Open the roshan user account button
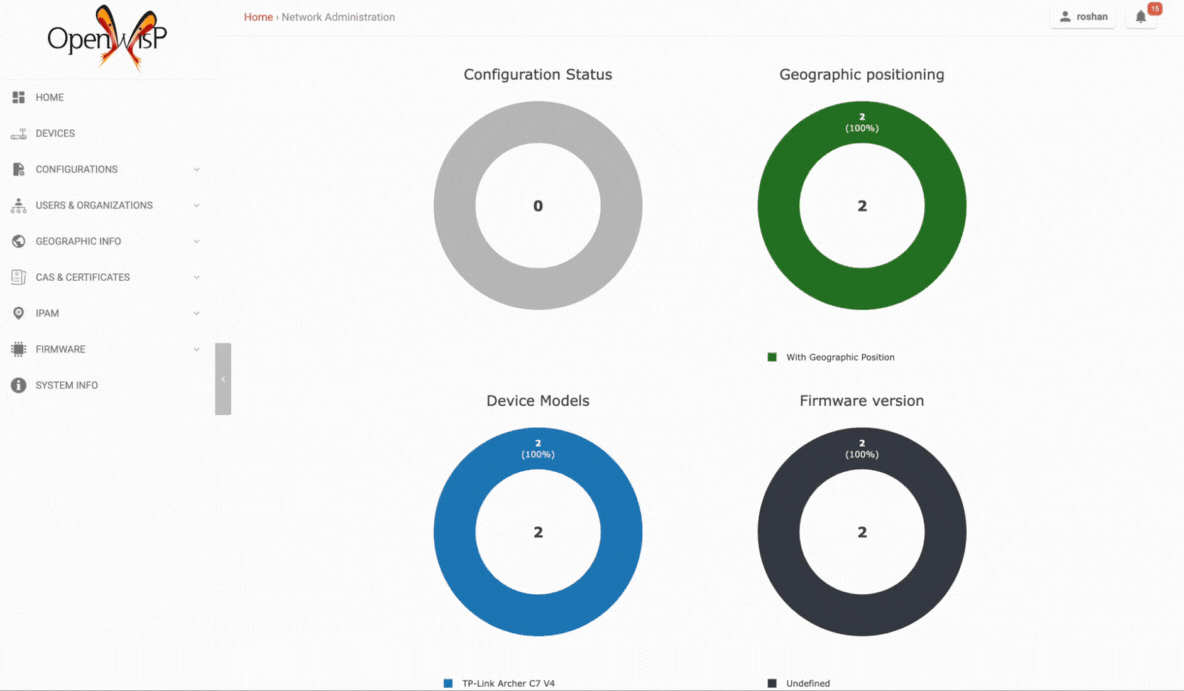The height and width of the screenshot is (691, 1184). click(x=1083, y=17)
